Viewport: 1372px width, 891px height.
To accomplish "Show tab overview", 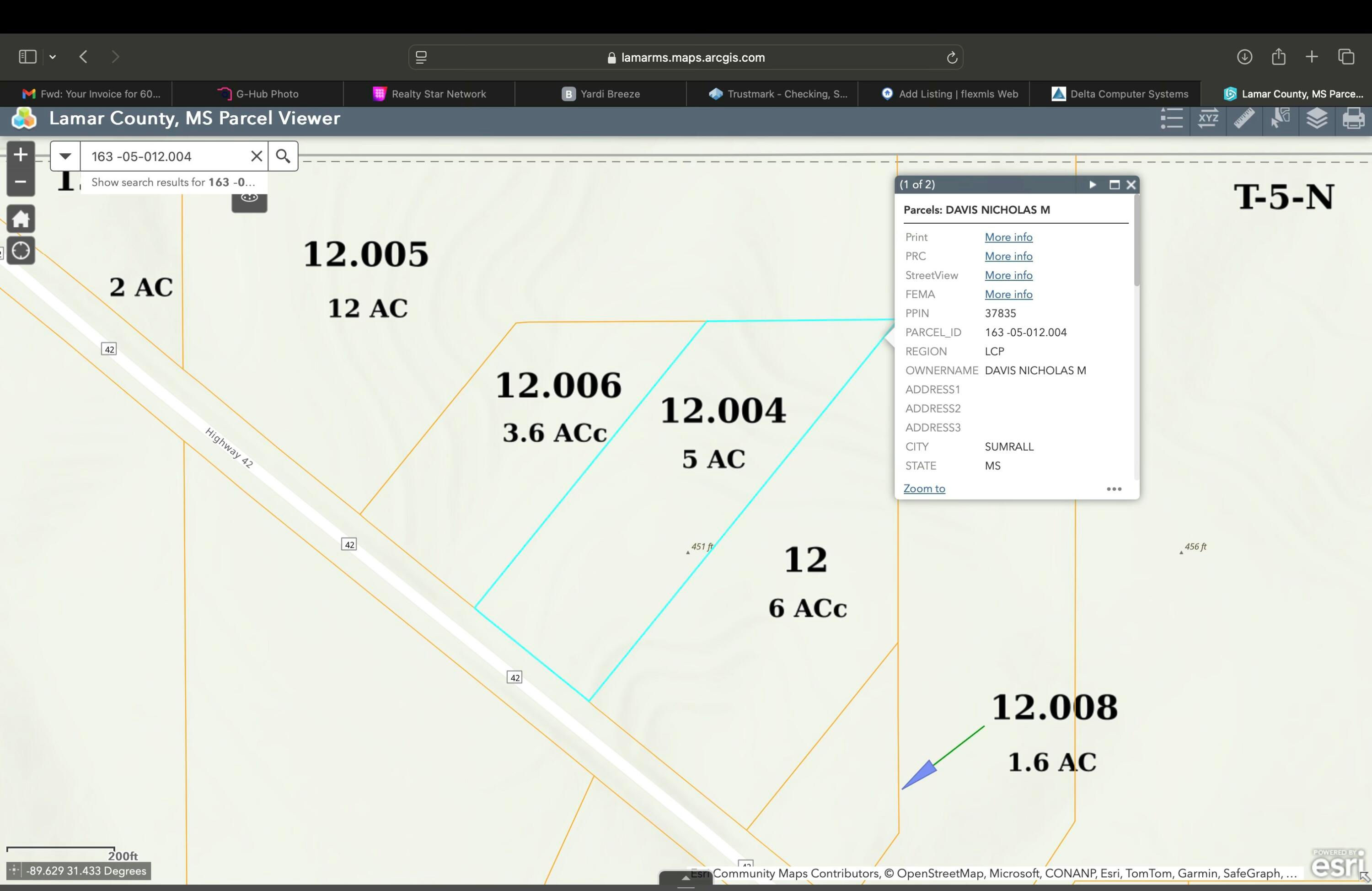I will (1346, 57).
